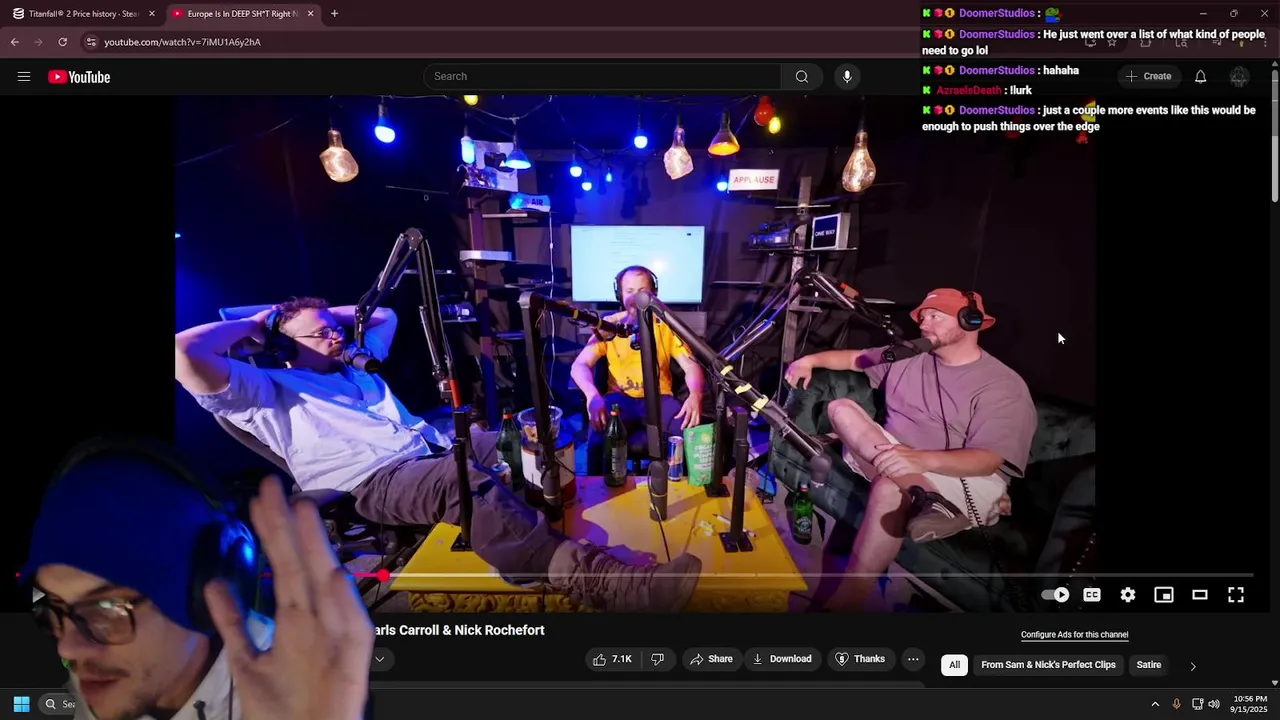1280x720 pixels.
Task: Dislike this video
Action: pos(658,659)
